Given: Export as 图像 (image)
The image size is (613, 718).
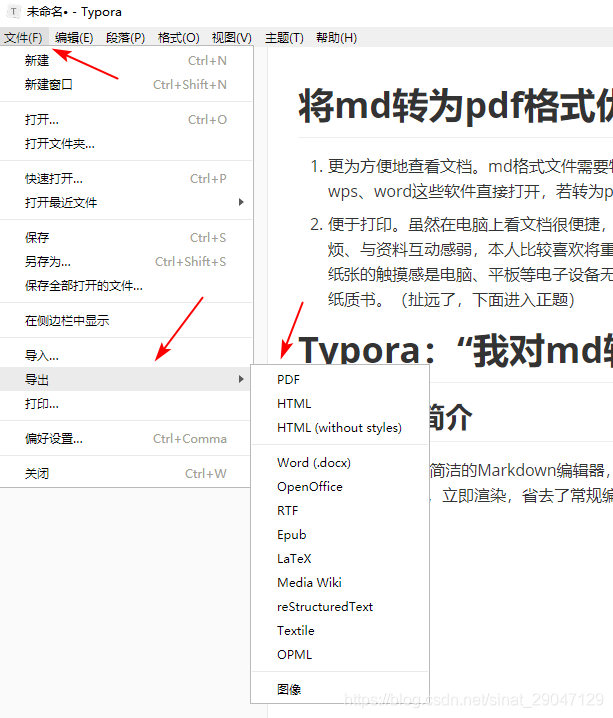Looking at the screenshot, I should (x=340, y=690).
